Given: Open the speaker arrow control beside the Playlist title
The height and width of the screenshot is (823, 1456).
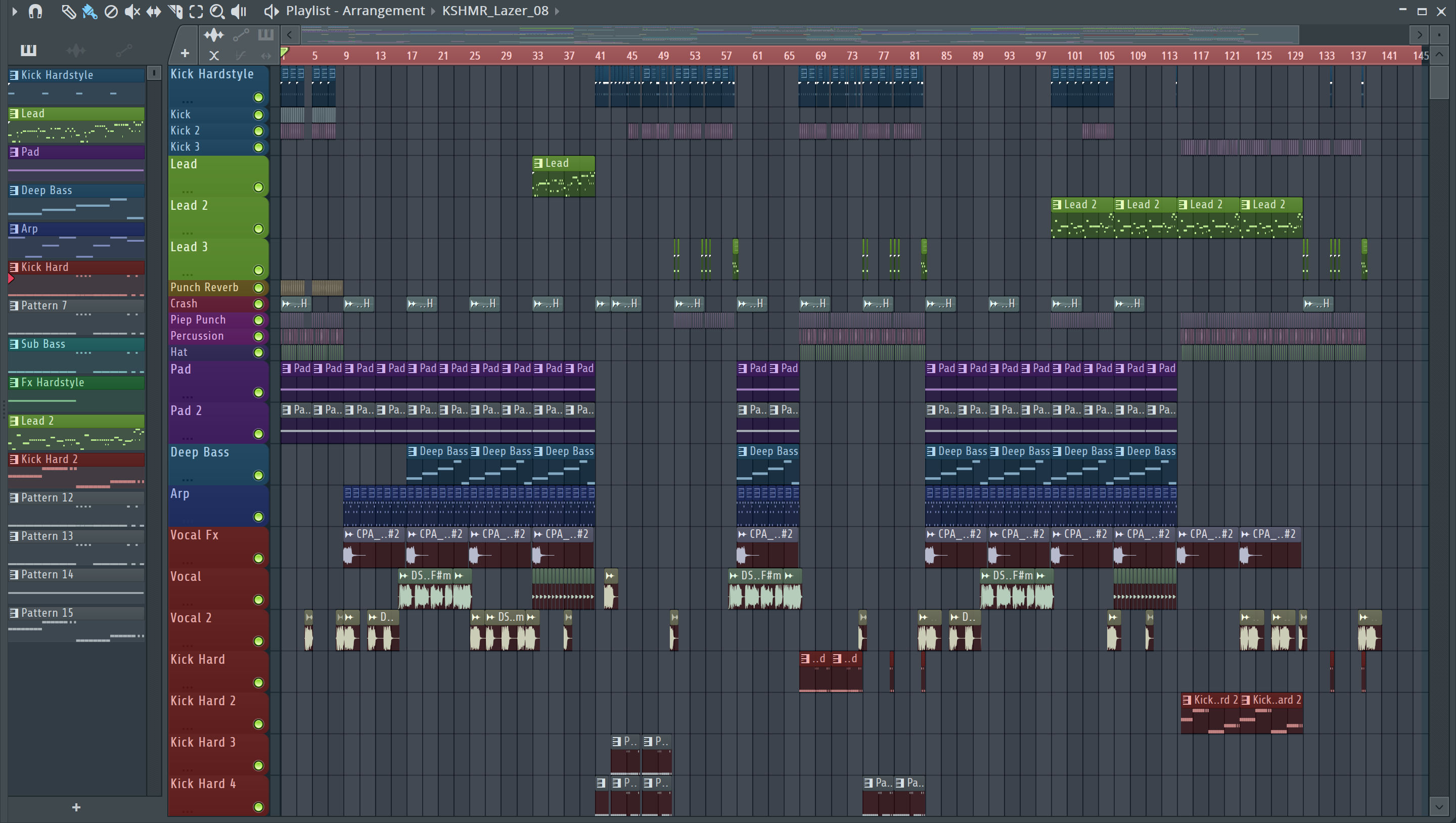Looking at the screenshot, I should tap(271, 11).
